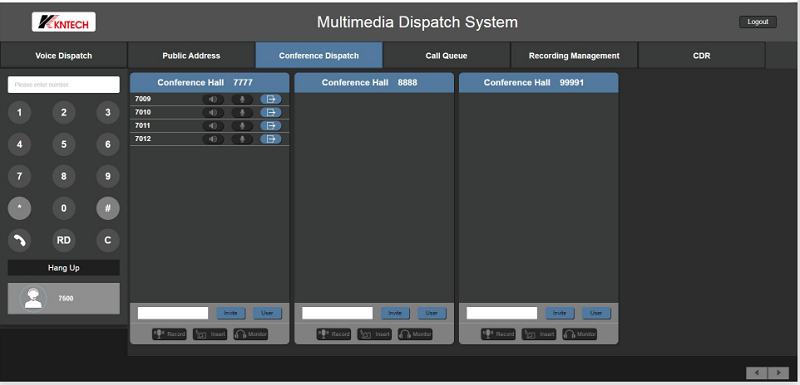Viewport: 800px width, 385px height.
Task: Open the Recording Management tab
Action: point(574,56)
